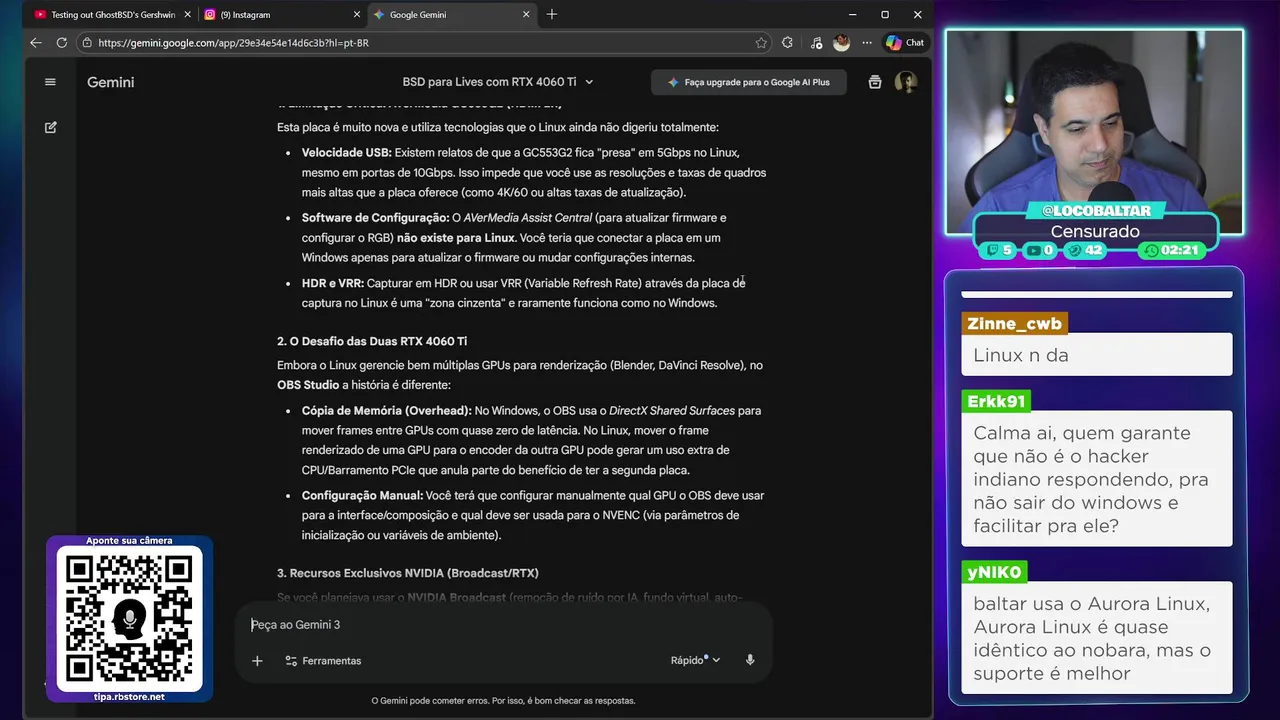Open the browser settings three-dots menu
The image size is (1280, 720).
[866, 43]
